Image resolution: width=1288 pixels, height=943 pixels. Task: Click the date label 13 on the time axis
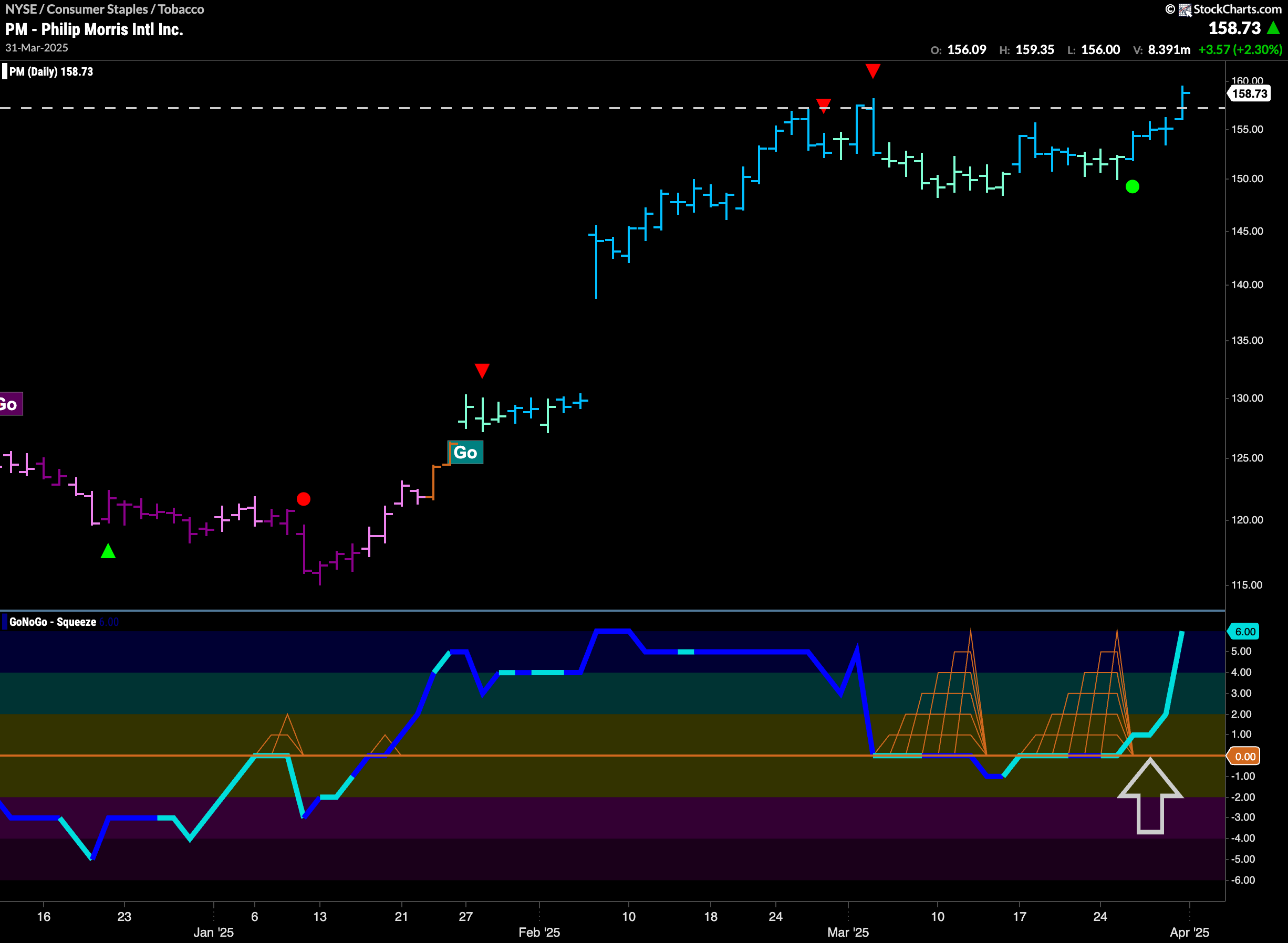click(x=320, y=917)
